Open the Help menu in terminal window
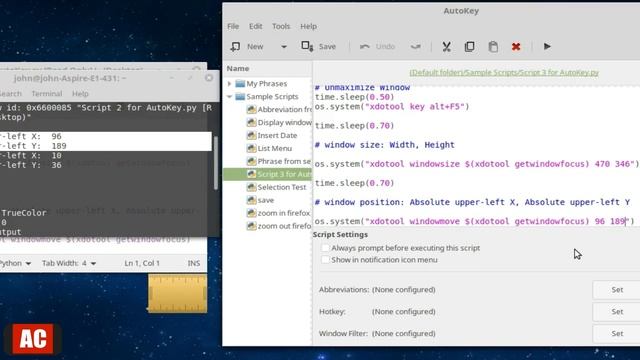 [80, 93]
